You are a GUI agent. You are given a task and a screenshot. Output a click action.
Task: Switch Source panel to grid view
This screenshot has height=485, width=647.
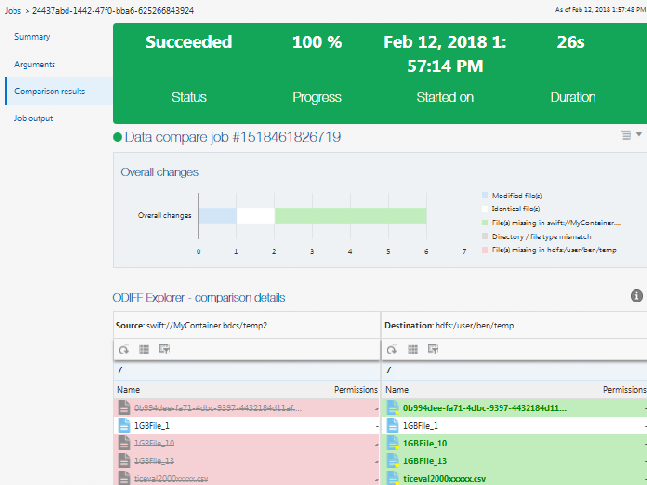[144, 350]
